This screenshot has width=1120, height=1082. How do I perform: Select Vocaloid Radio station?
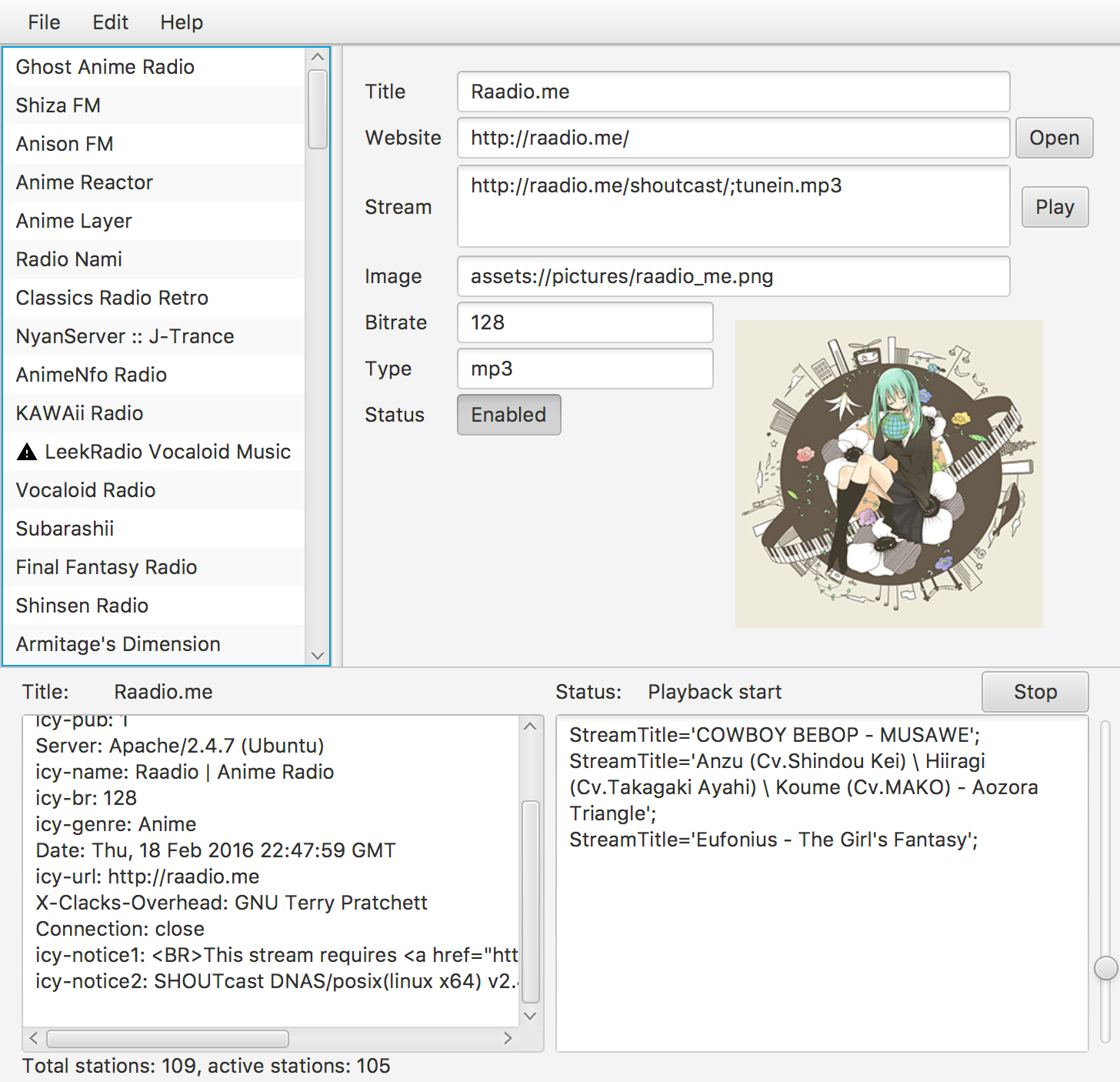point(154,490)
